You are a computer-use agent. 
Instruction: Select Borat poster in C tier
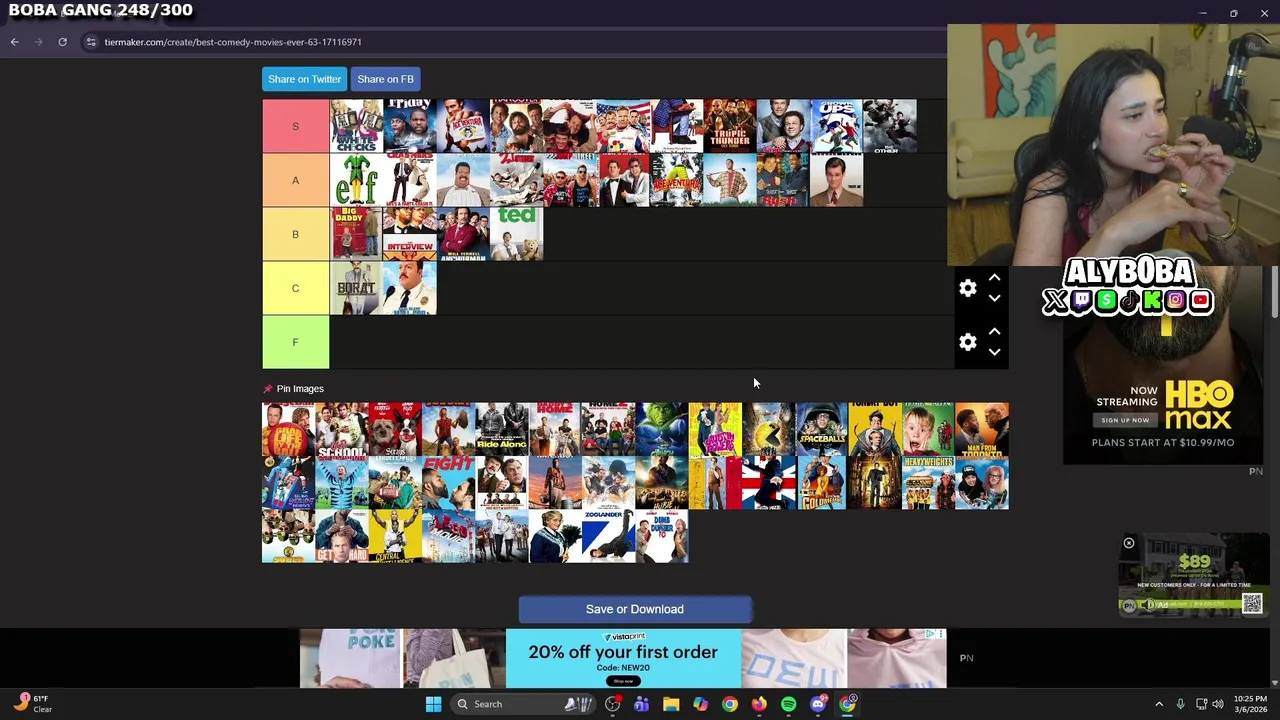tap(356, 288)
